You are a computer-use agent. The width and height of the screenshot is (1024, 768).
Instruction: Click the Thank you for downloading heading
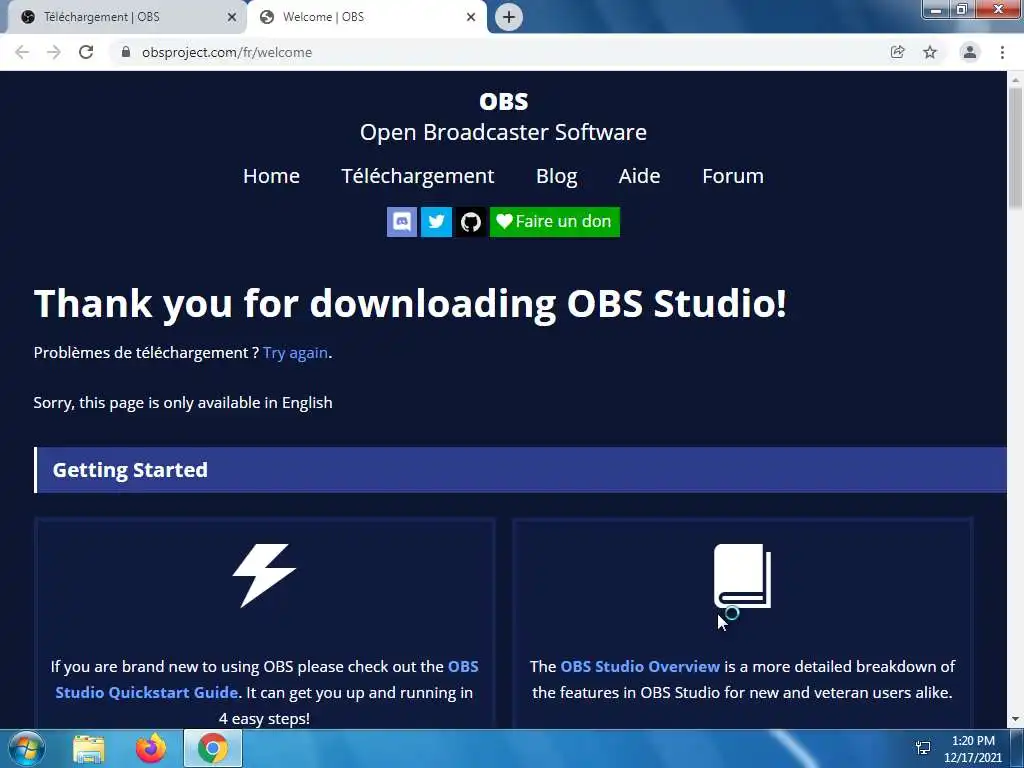pos(410,304)
